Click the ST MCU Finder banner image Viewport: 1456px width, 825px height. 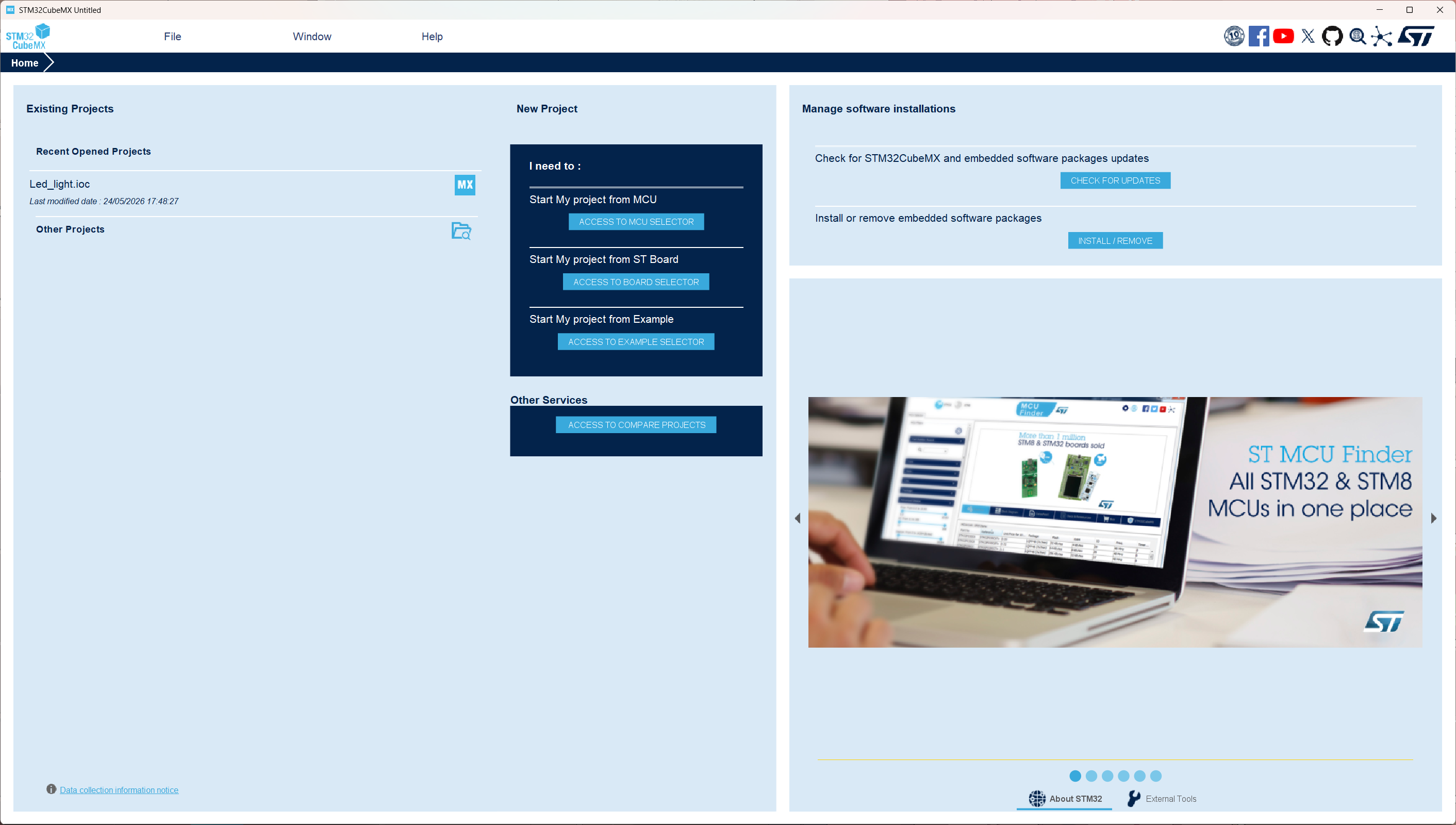pyautogui.click(x=1115, y=522)
